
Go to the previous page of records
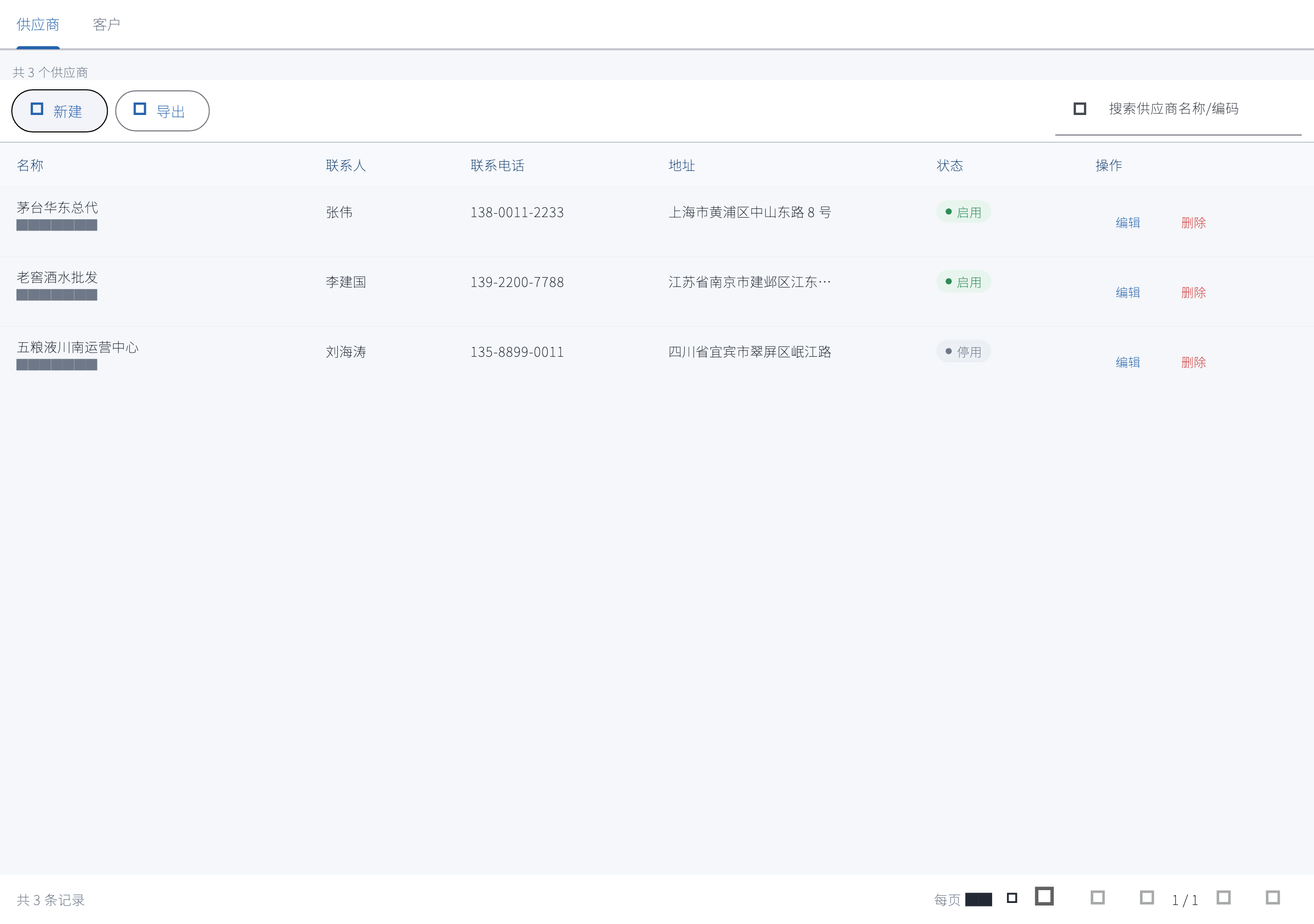click(x=1146, y=897)
